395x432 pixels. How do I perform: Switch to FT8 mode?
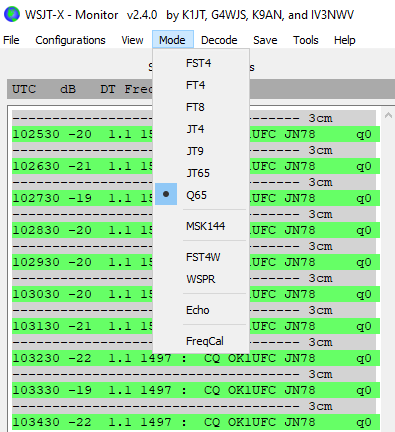[x=201, y=107]
